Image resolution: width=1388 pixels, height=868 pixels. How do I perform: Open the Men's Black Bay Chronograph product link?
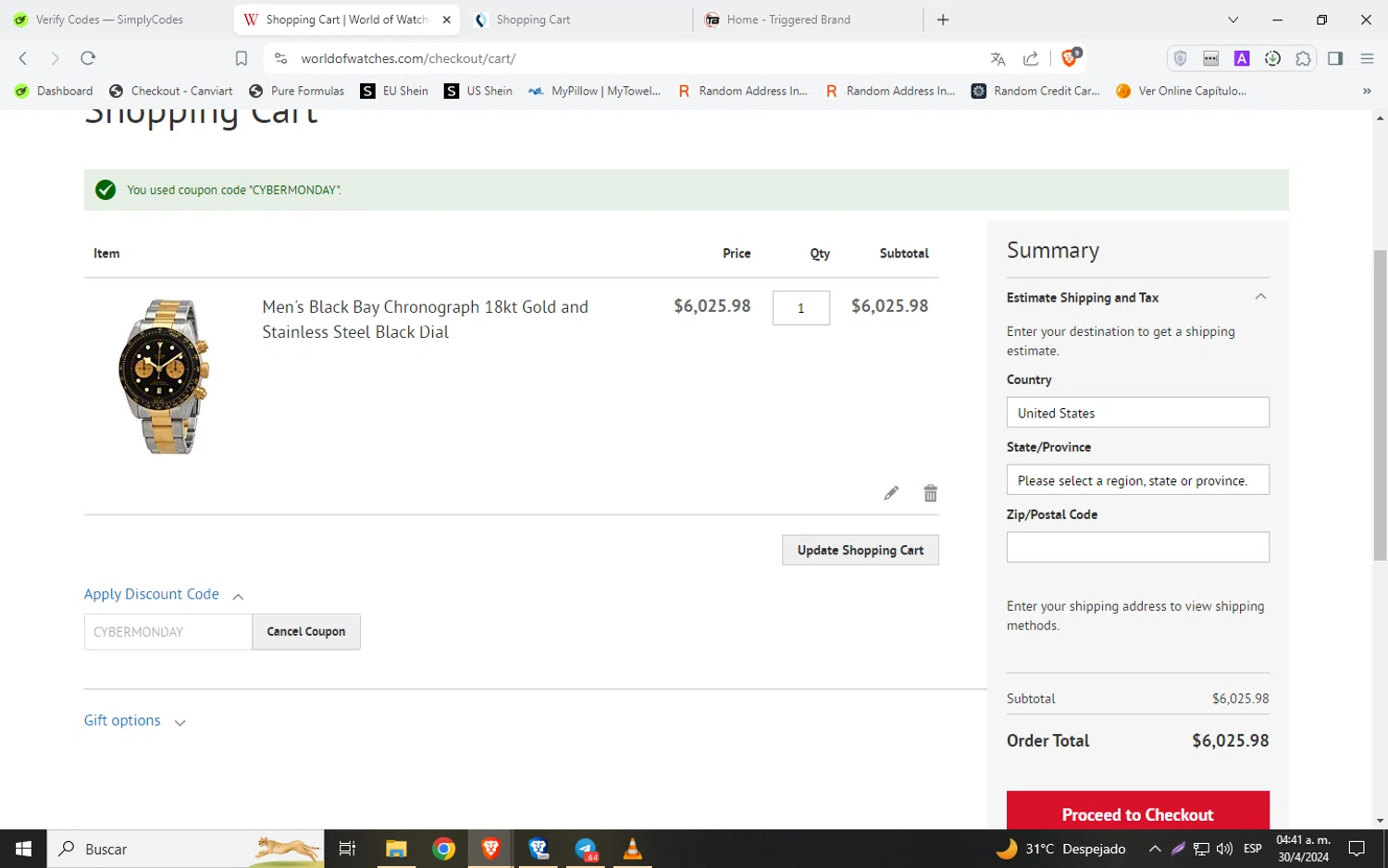(426, 319)
